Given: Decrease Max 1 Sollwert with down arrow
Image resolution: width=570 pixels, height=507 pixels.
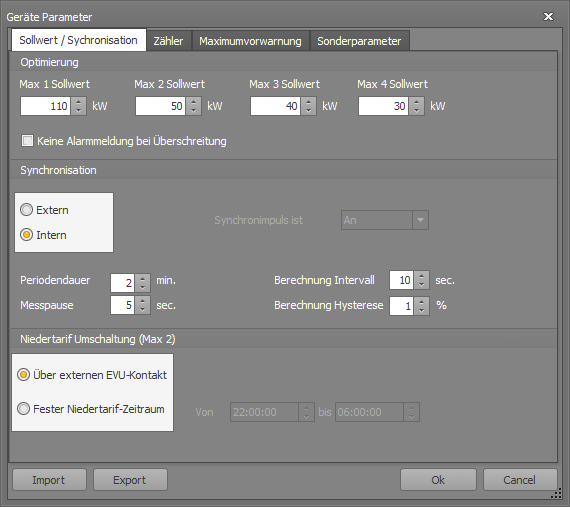Looking at the screenshot, I should point(79,111).
